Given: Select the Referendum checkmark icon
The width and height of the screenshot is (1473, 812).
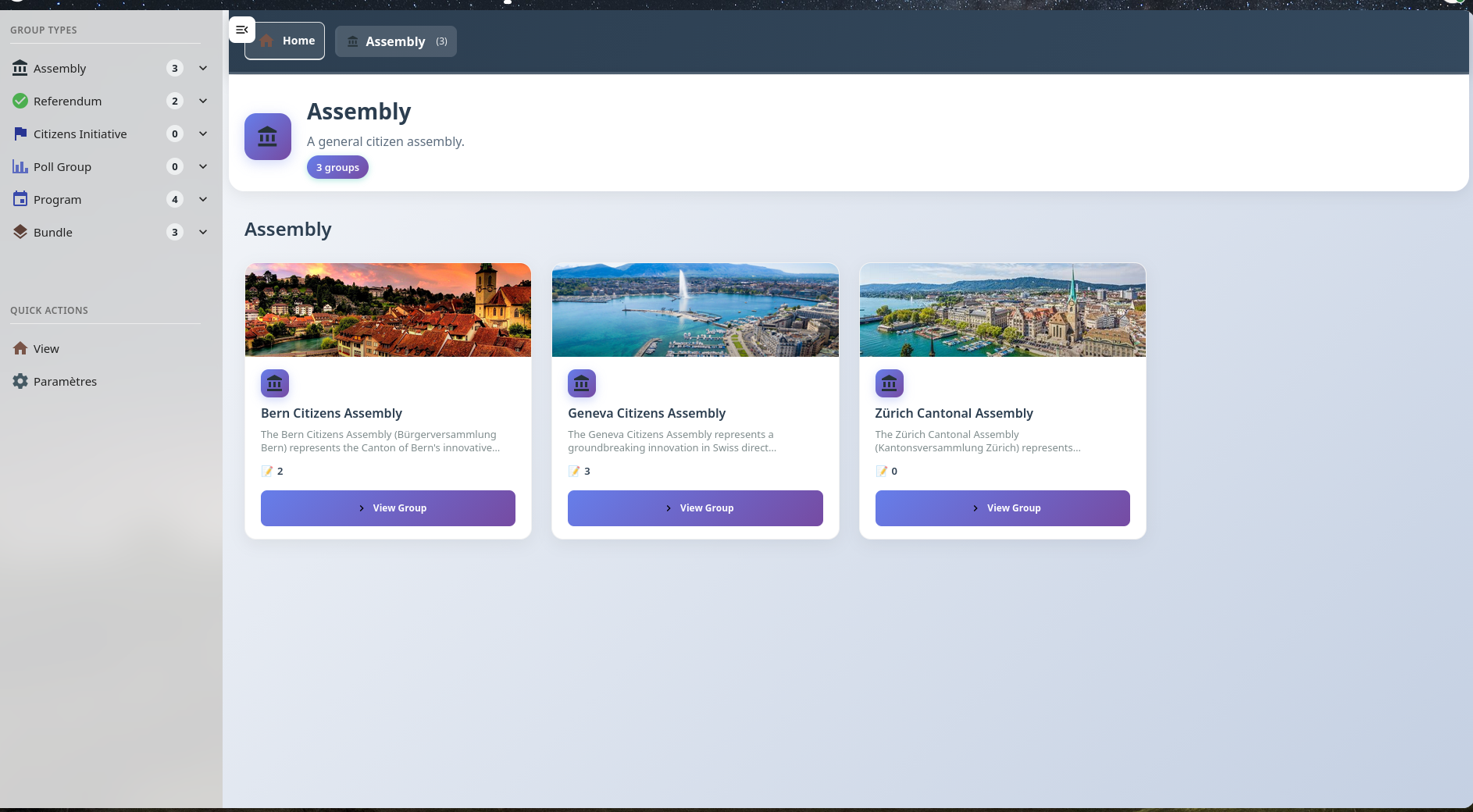Looking at the screenshot, I should click(20, 101).
